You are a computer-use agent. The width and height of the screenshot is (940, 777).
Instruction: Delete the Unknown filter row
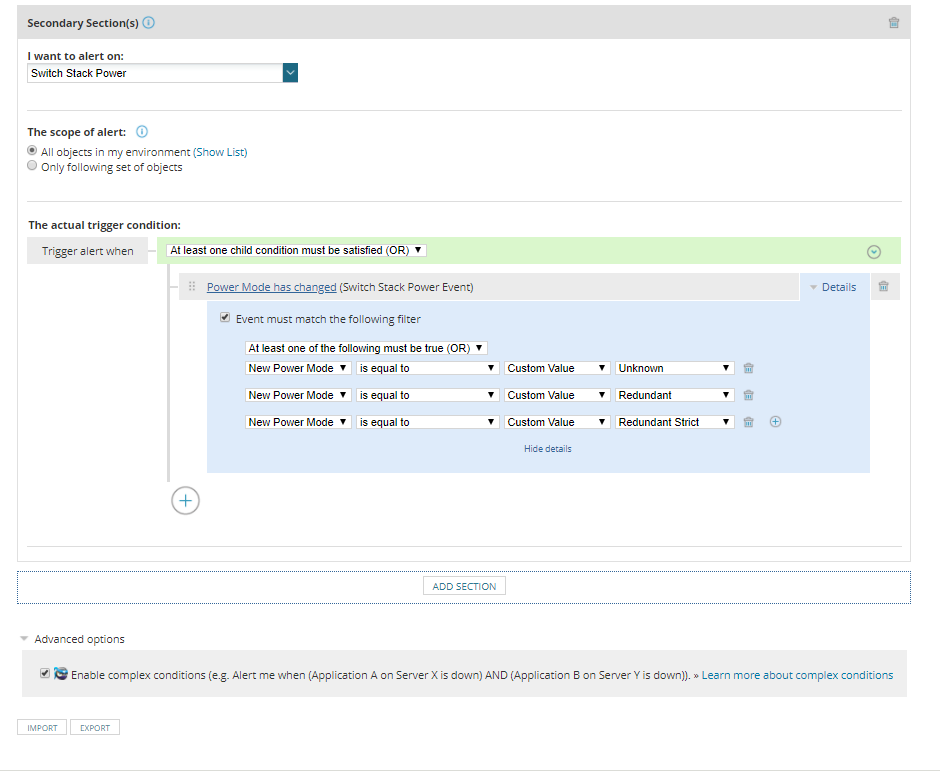[x=749, y=368]
